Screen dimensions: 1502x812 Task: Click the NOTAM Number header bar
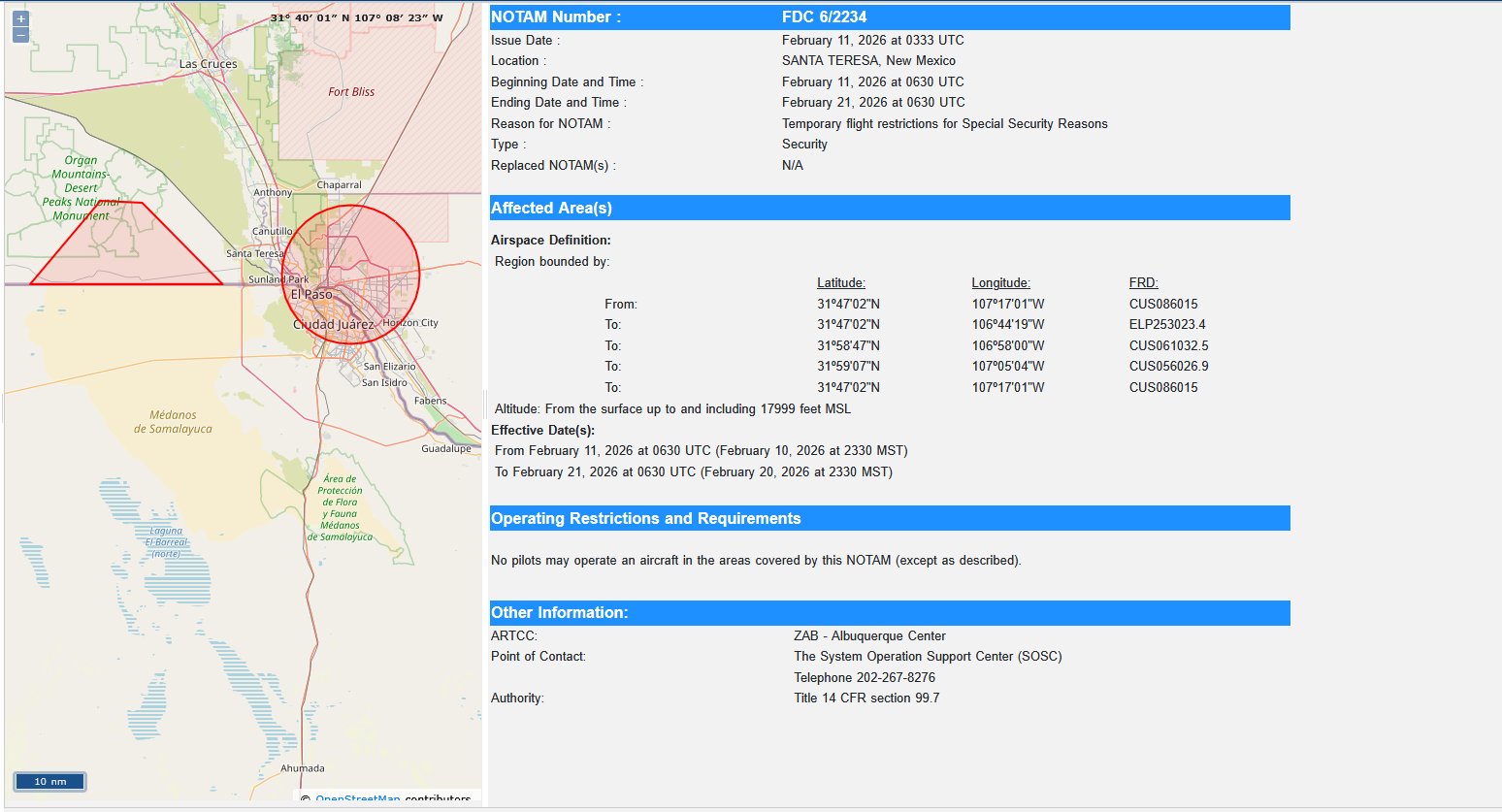click(x=889, y=17)
